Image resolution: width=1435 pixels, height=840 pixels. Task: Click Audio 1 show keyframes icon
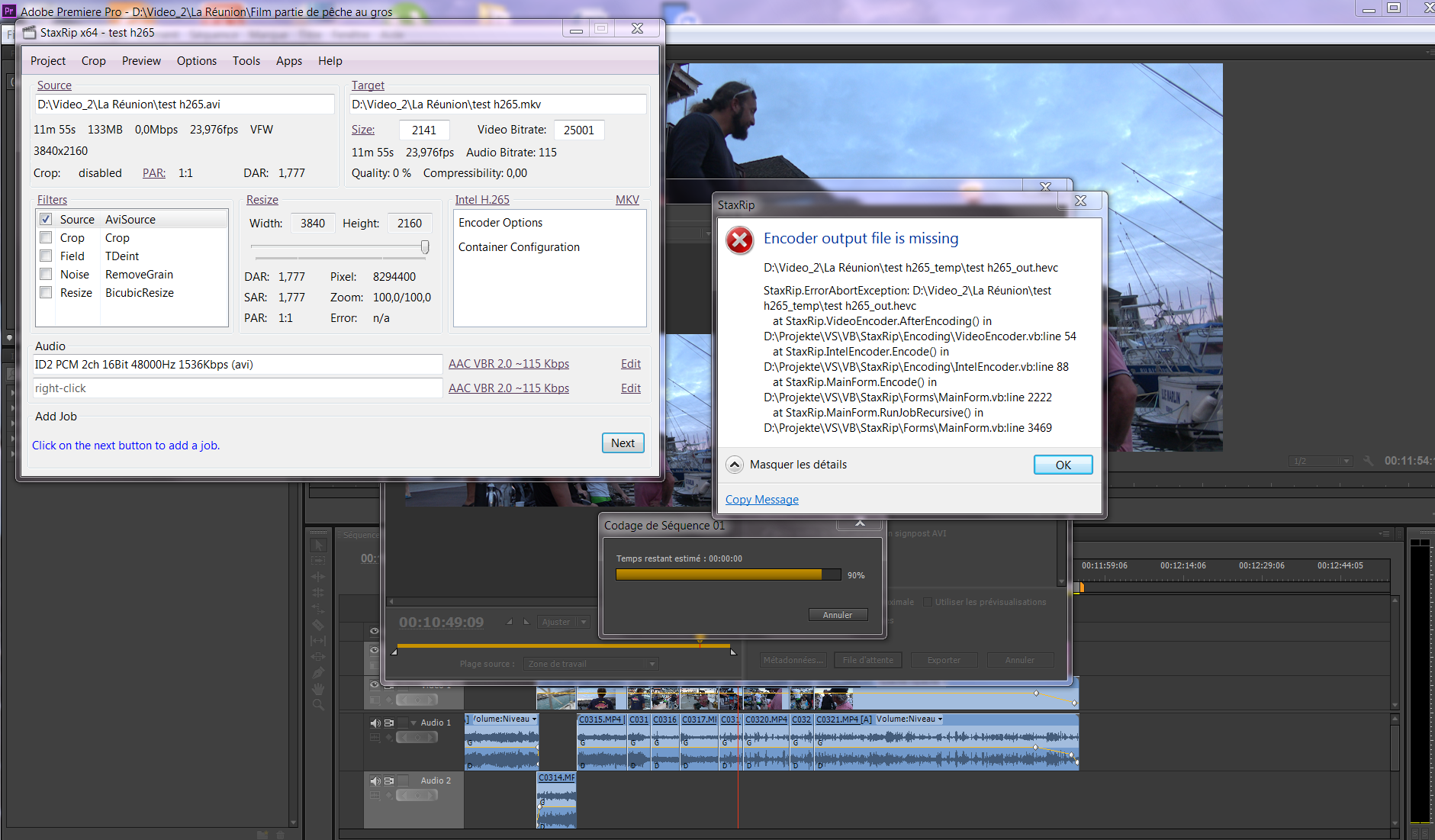coord(389,737)
